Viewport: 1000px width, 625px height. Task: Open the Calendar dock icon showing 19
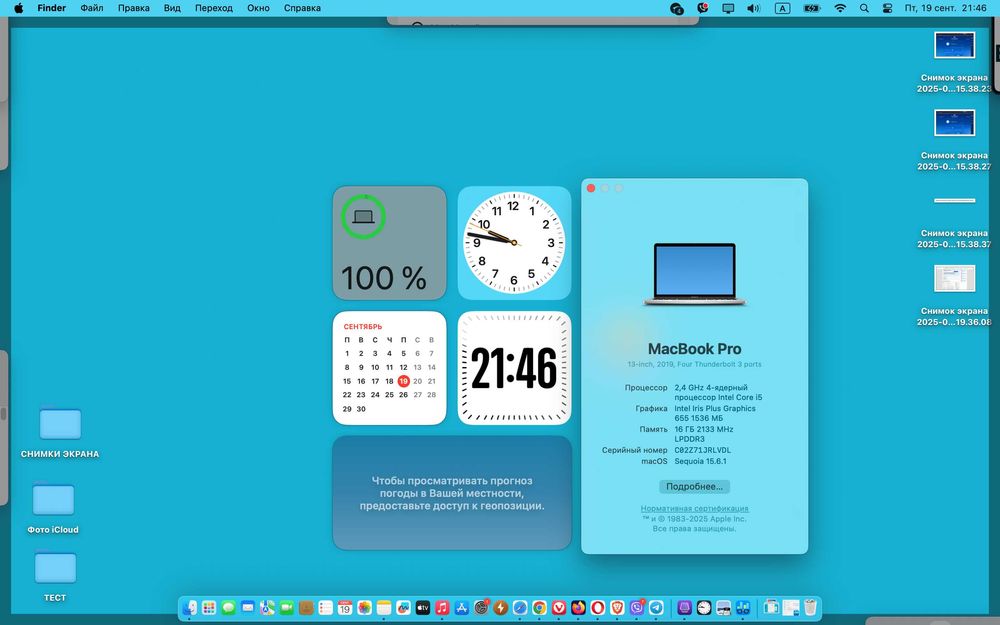pos(344,608)
